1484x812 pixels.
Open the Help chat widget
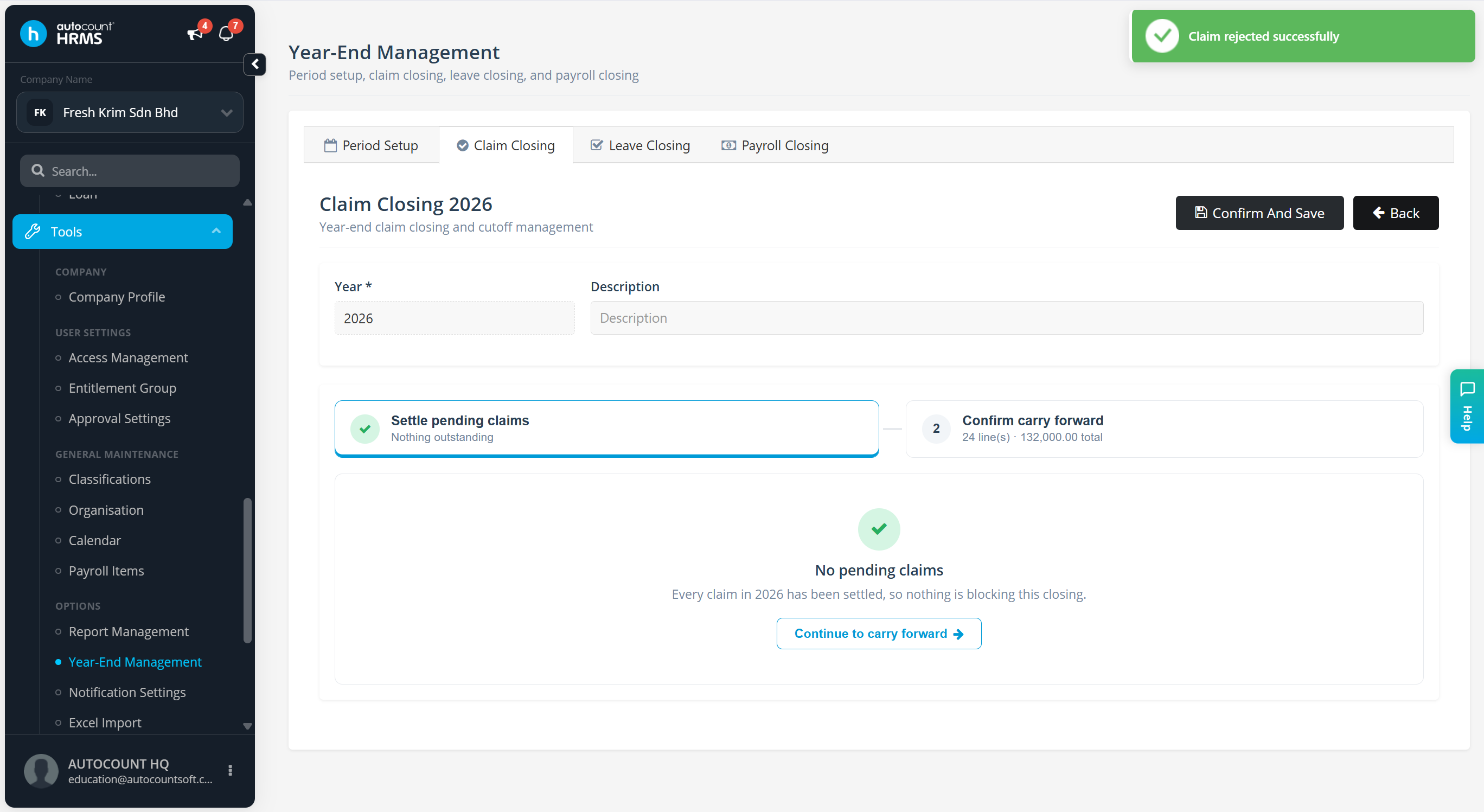[1467, 406]
